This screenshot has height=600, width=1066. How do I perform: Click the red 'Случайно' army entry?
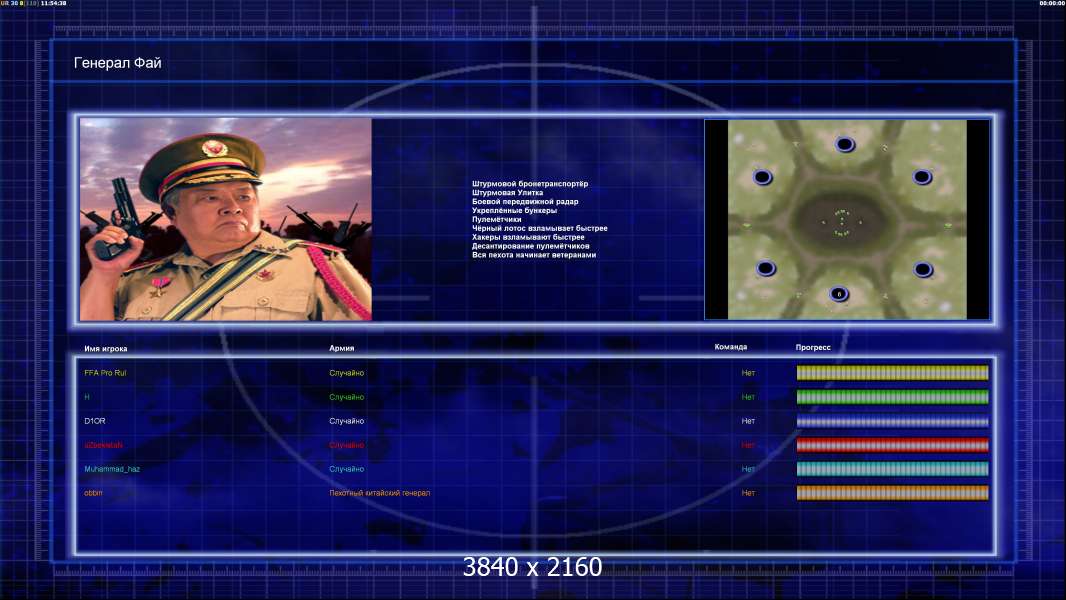(347, 445)
